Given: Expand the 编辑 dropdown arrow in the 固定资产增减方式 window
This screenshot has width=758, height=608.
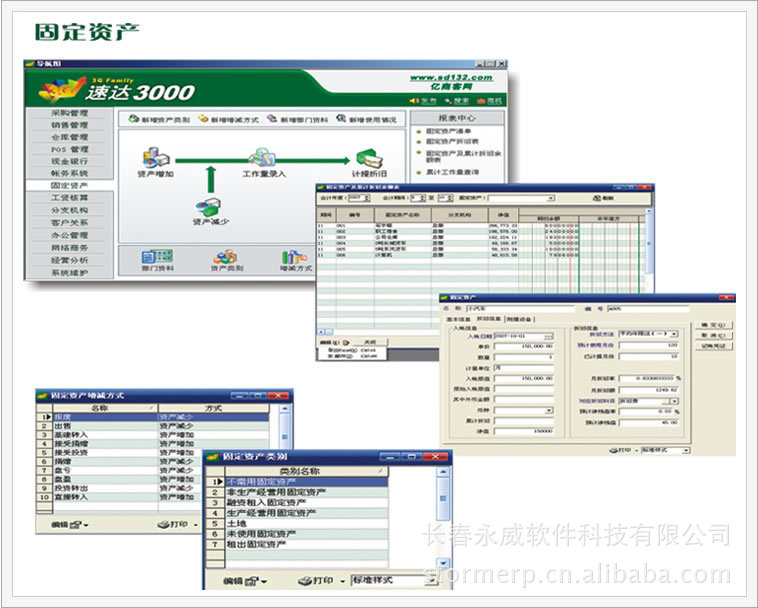Looking at the screenshot, I should click(x=86, y=525).
